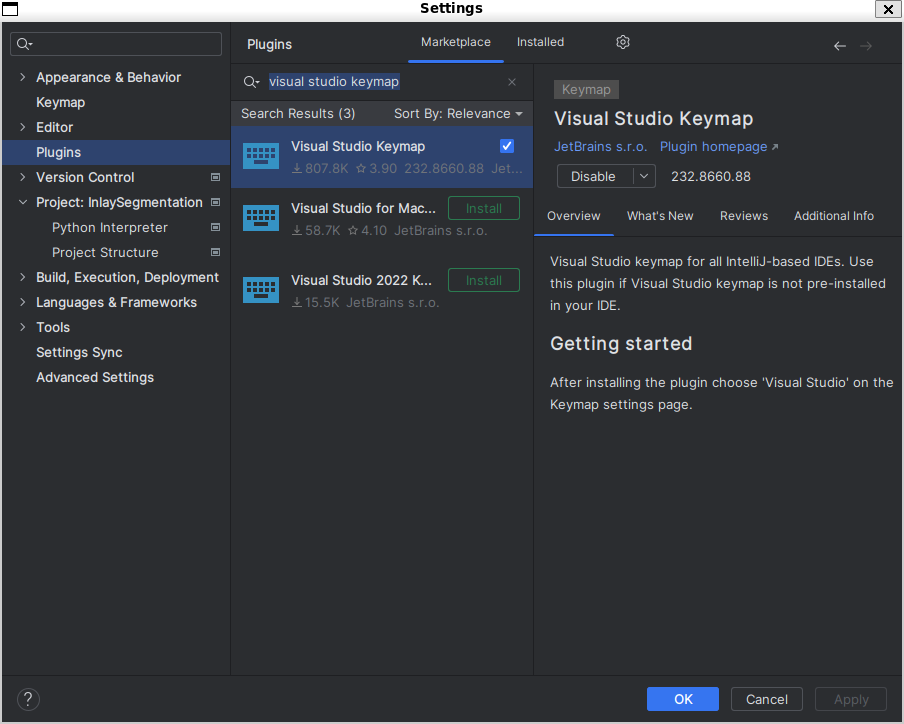Click the Visual Studio for Mac keyboard icon
904x724 pixels.
[261, 218]
